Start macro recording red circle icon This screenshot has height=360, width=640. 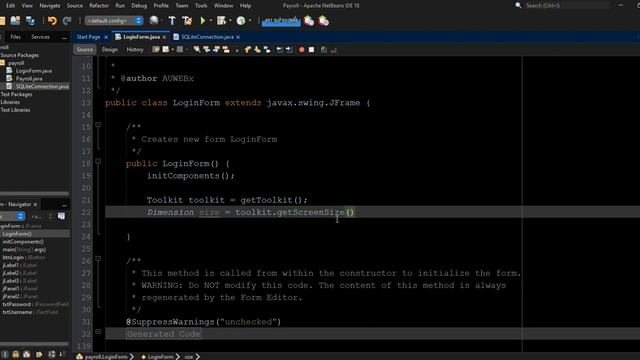coord(302,50)
